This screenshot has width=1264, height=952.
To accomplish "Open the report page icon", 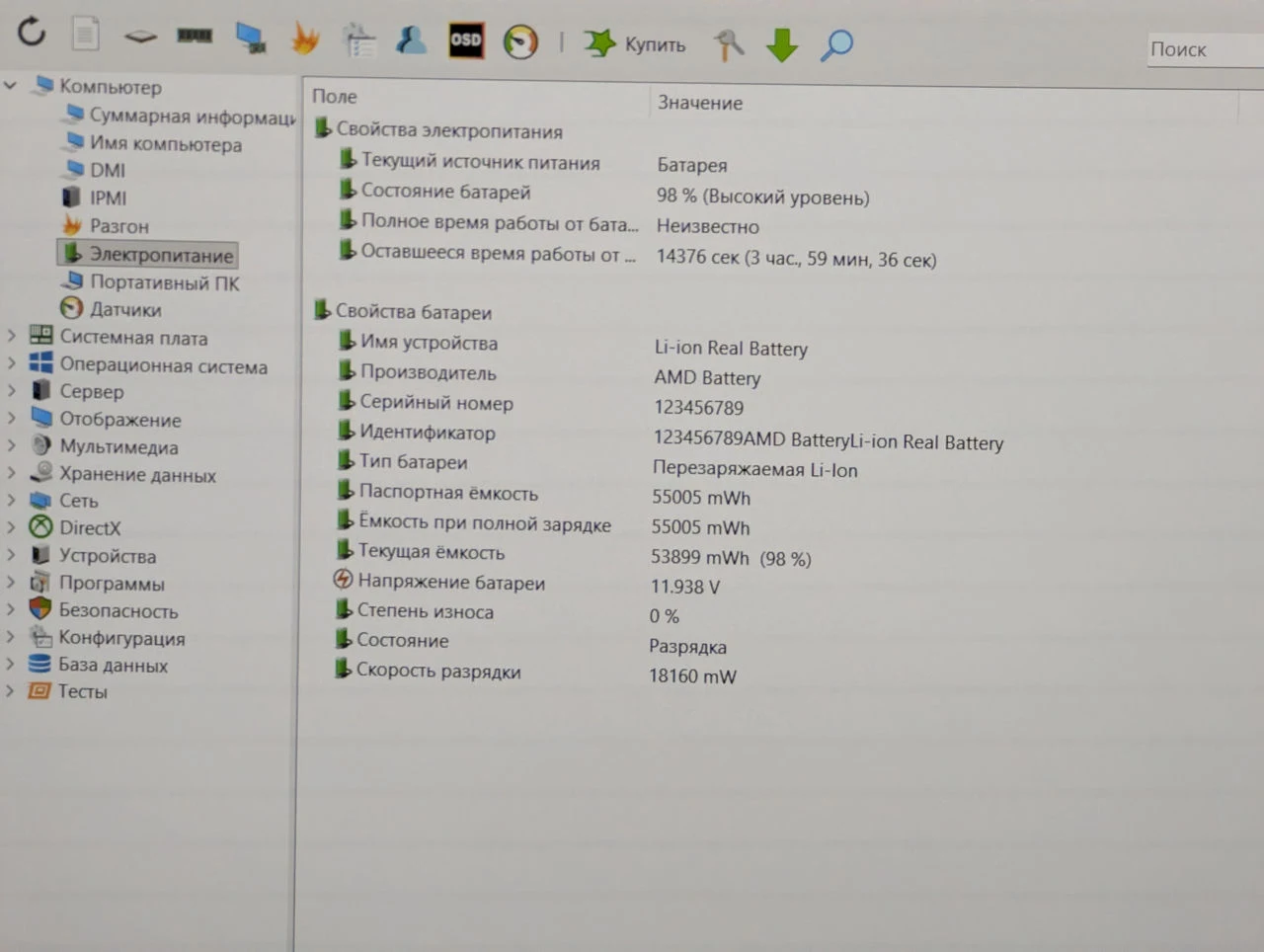I will 86,34.
